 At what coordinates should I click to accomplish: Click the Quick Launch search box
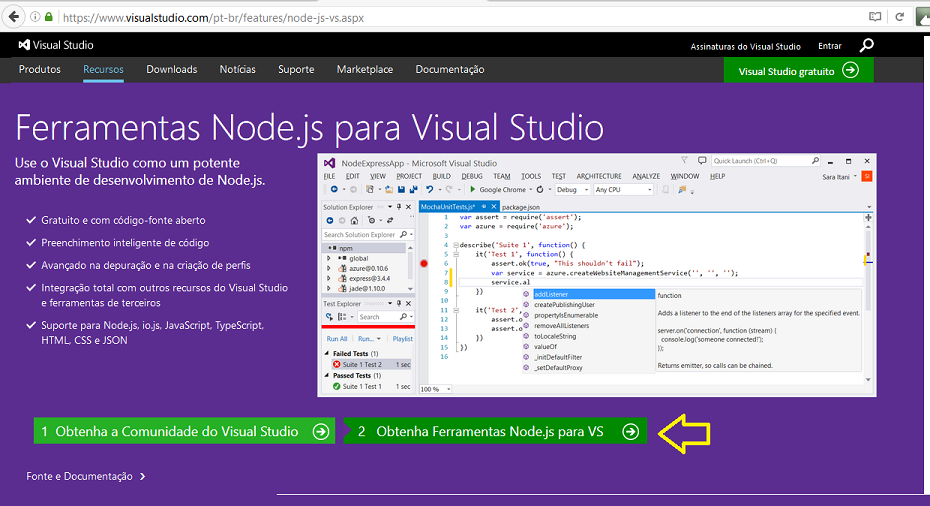766,161
